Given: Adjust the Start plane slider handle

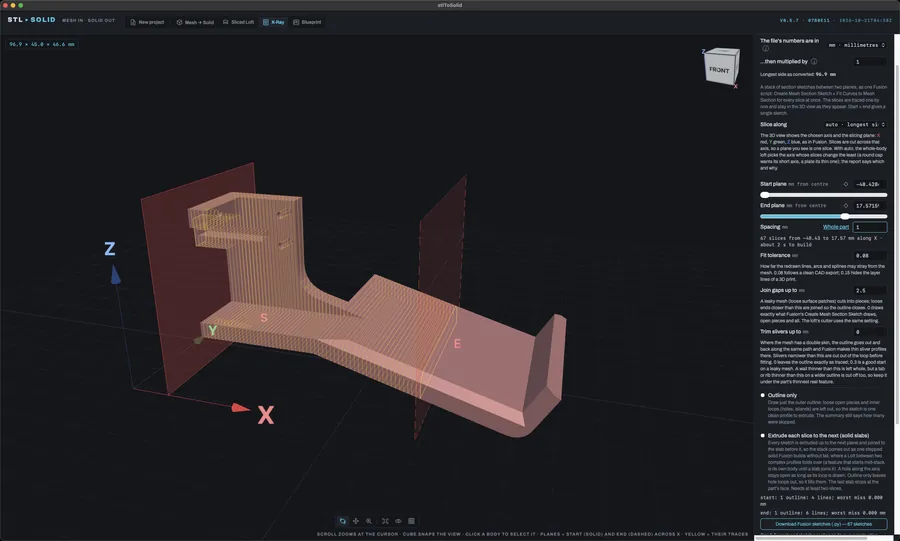Looking at the screenshot, I should [765, 195].
